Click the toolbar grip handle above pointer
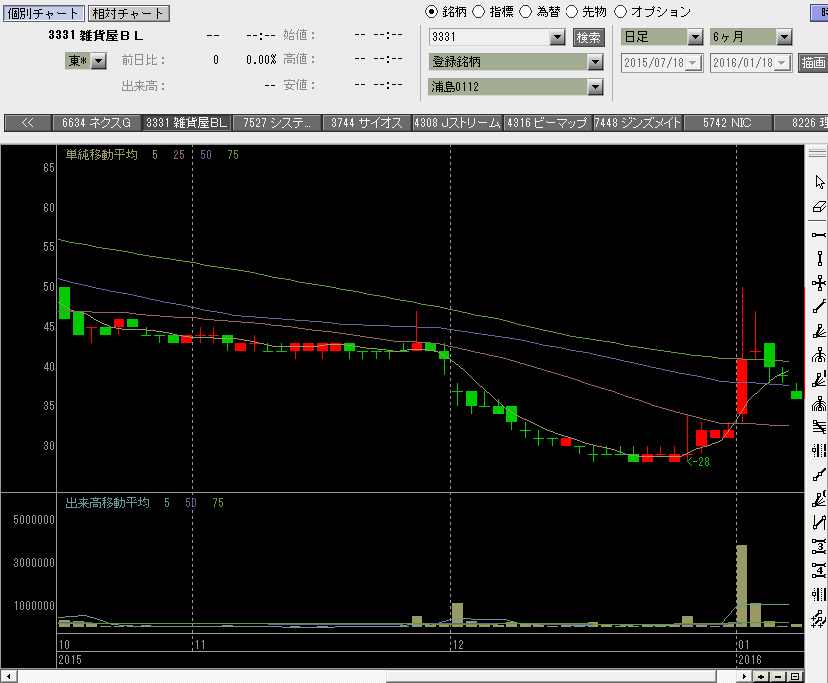 pos(817,153)
